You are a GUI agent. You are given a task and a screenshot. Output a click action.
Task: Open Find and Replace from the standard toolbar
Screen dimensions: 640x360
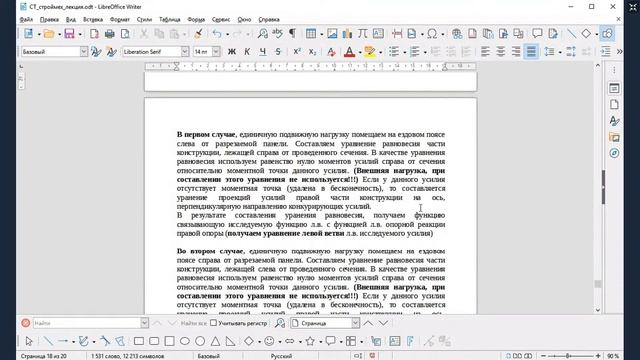[262, 33]
